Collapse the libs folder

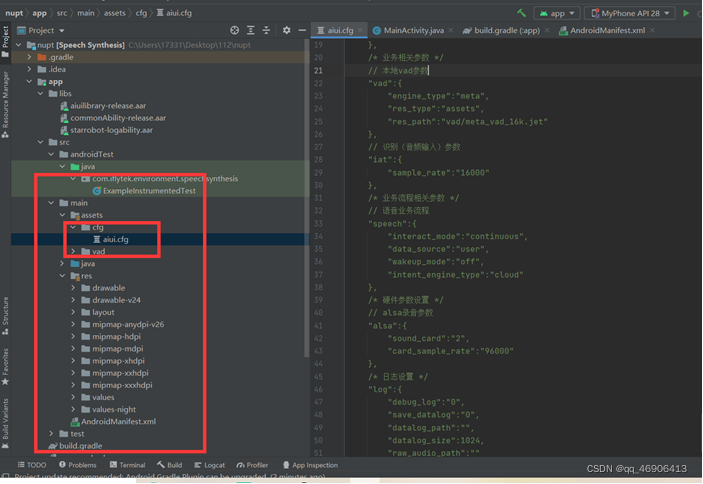tap(41, 93)
